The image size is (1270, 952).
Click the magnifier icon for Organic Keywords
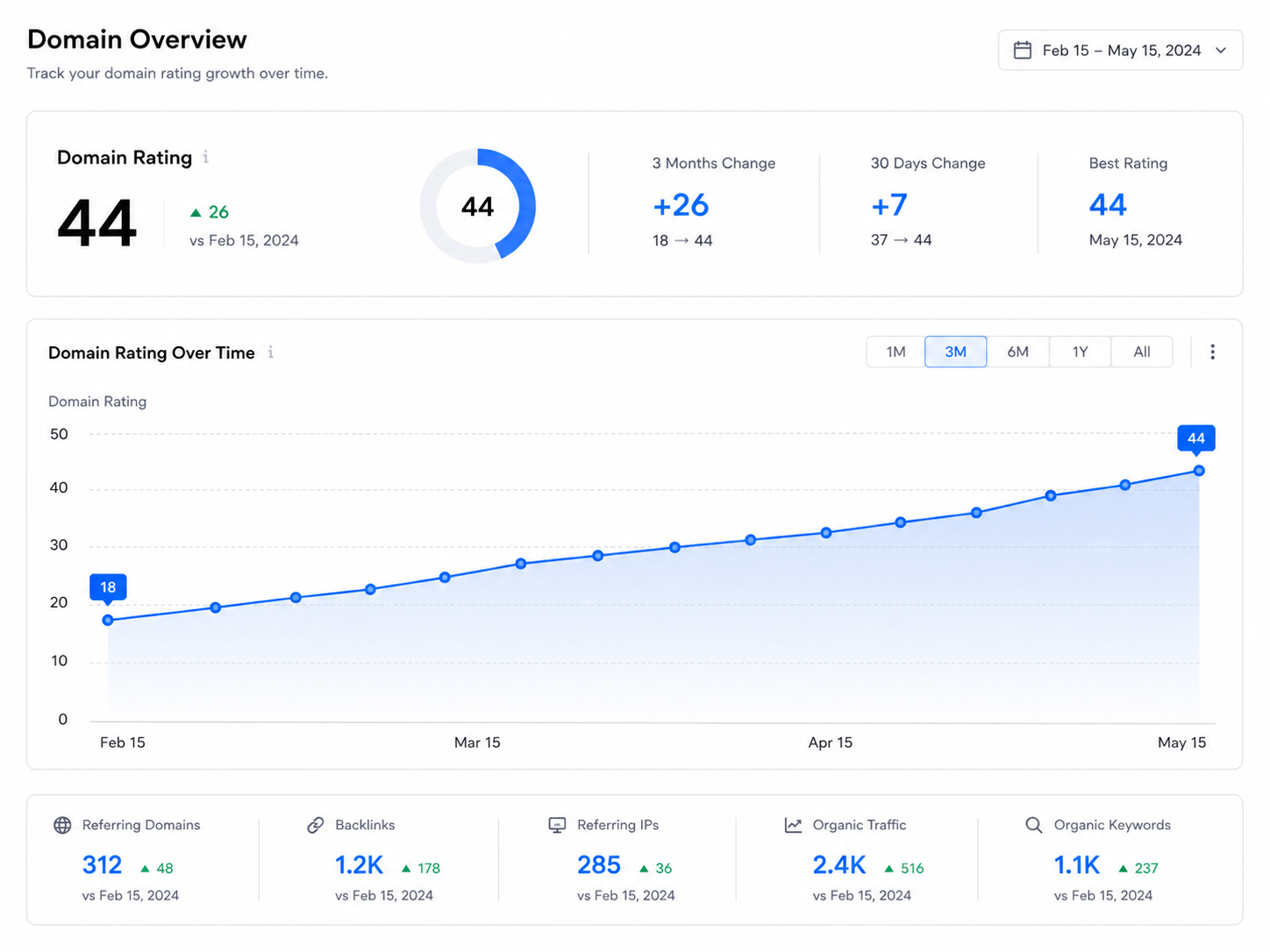coord(1034,825)
